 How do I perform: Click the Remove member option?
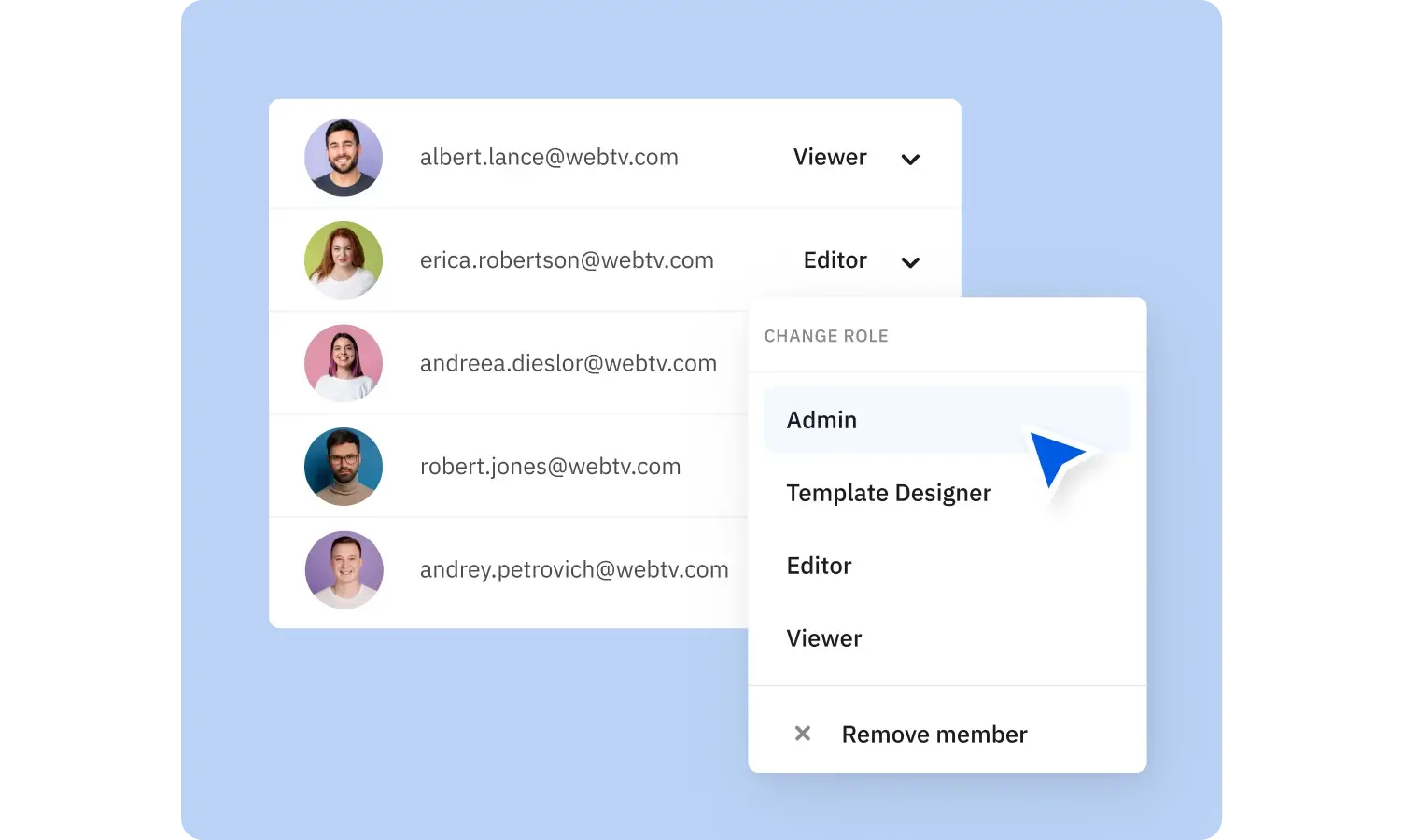[x=934, y=734]
